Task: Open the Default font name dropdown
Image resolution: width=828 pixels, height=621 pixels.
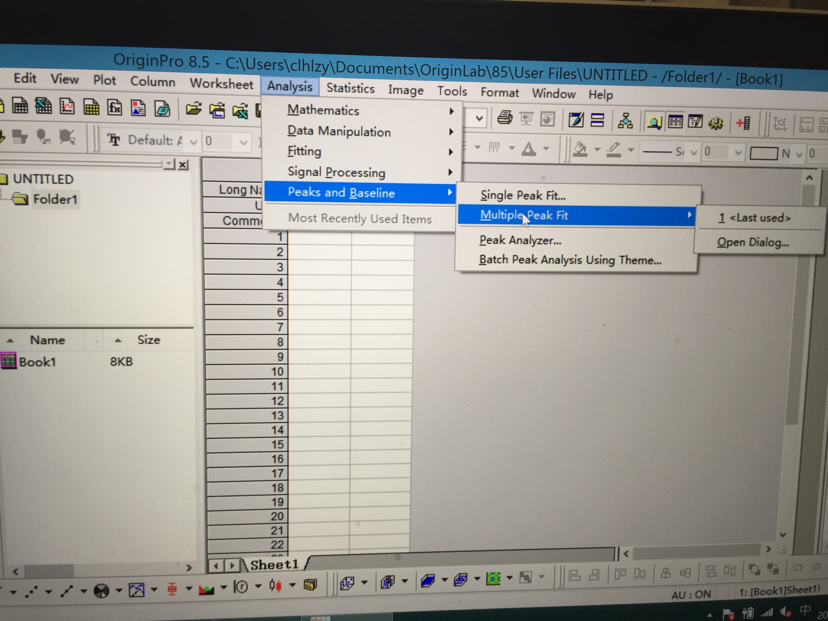Action: point(193,142)
